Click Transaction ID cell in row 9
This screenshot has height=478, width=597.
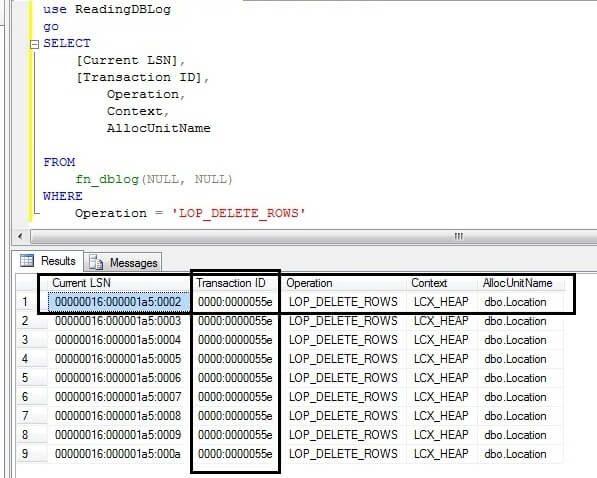click(x=236, y=454)
